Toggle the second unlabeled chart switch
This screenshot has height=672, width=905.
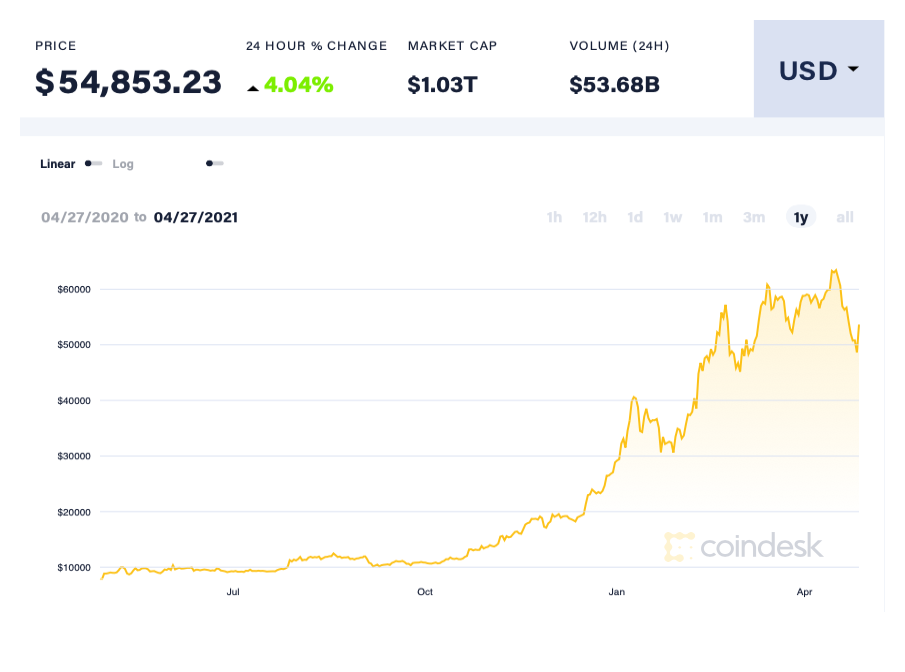(214, 162)
